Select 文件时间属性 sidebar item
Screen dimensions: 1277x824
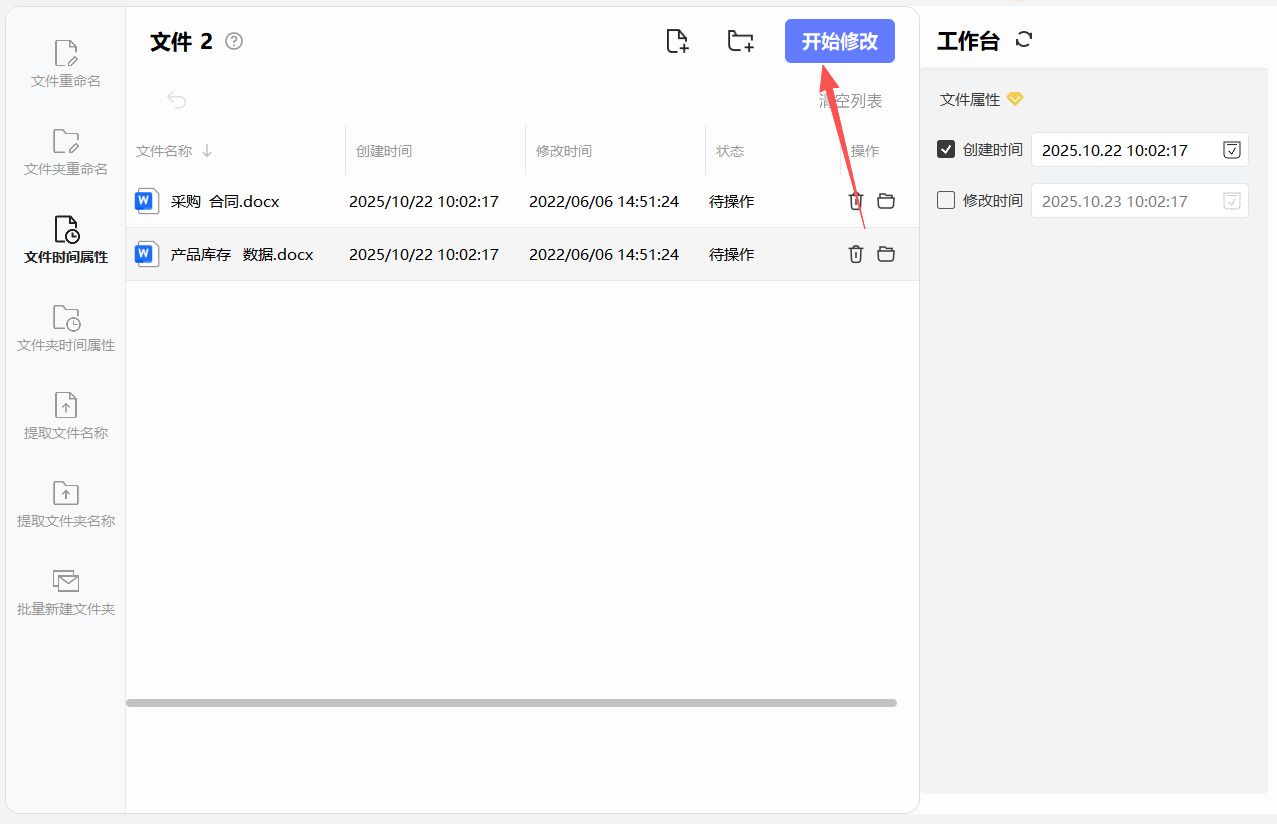tap(66, 240)
